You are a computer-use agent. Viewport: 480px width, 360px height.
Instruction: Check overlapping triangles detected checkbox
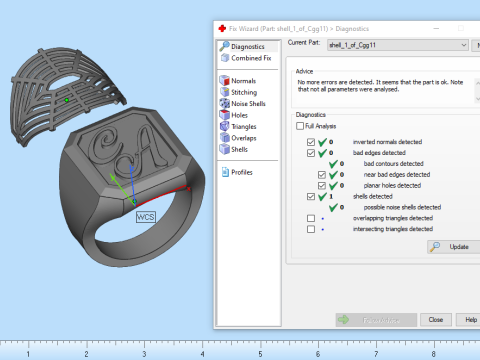311,218
